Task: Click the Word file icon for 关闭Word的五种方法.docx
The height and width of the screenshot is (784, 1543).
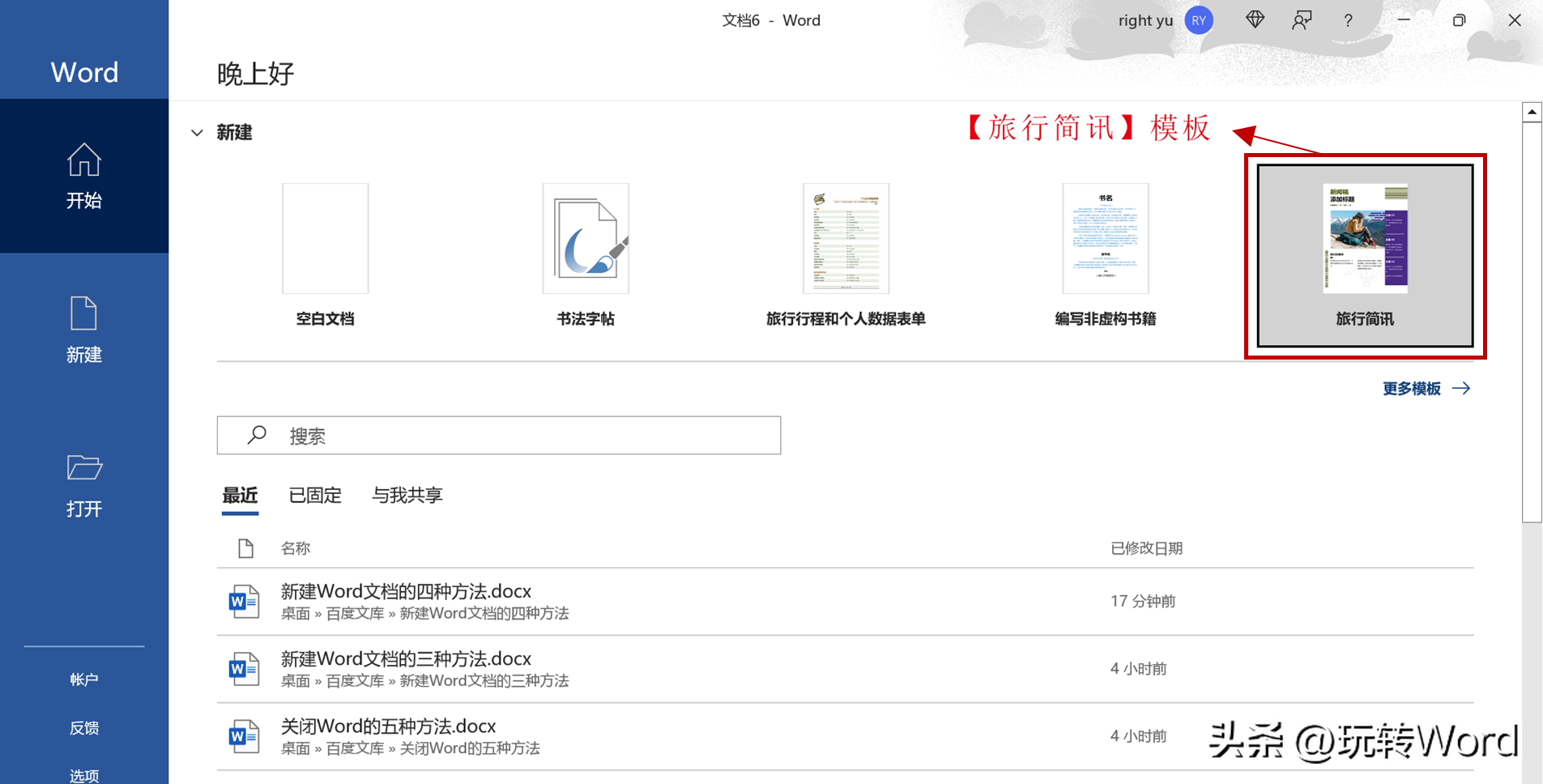Action: point(243,736)
